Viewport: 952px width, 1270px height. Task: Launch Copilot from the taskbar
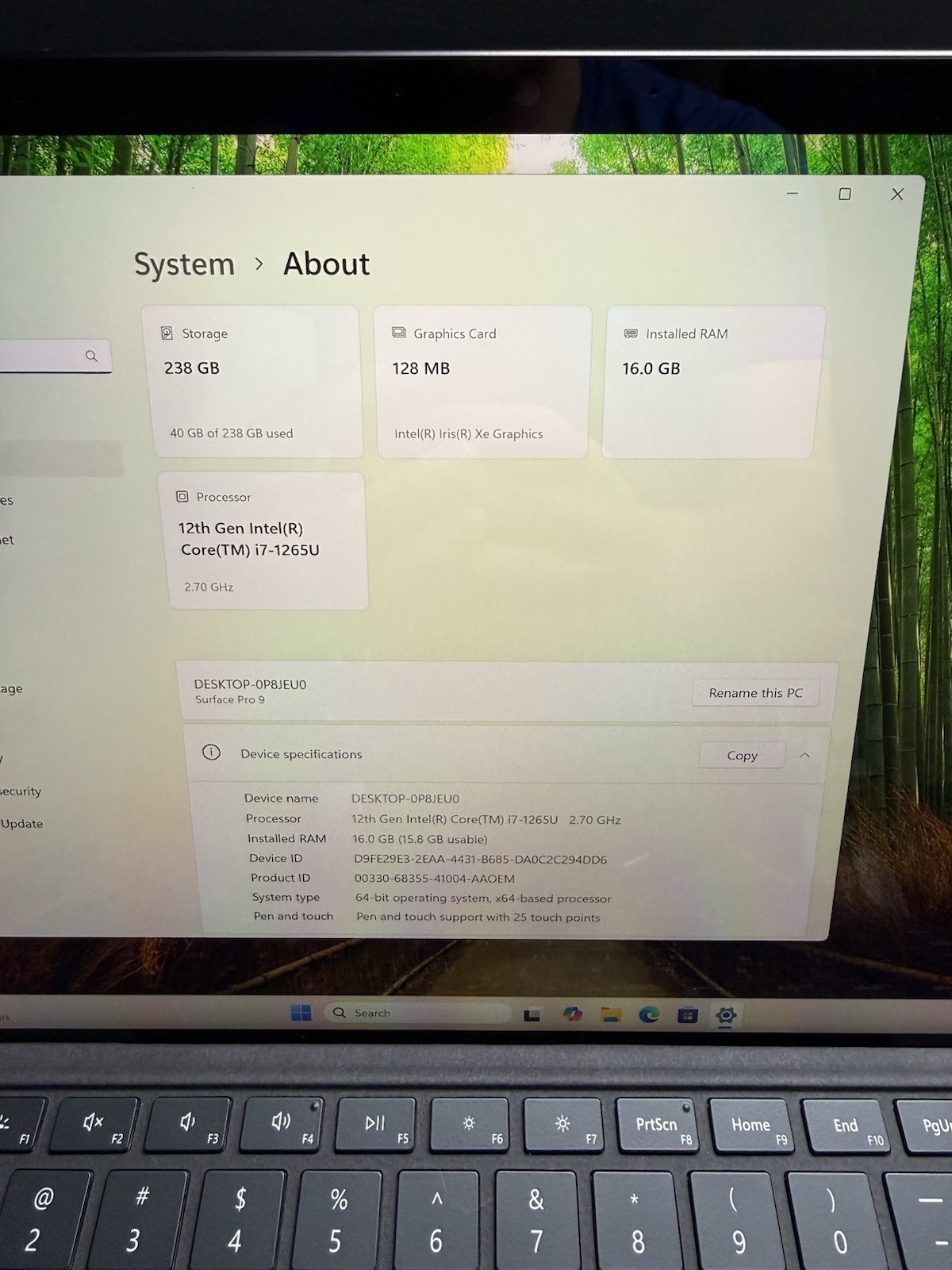pos(572,1014)
